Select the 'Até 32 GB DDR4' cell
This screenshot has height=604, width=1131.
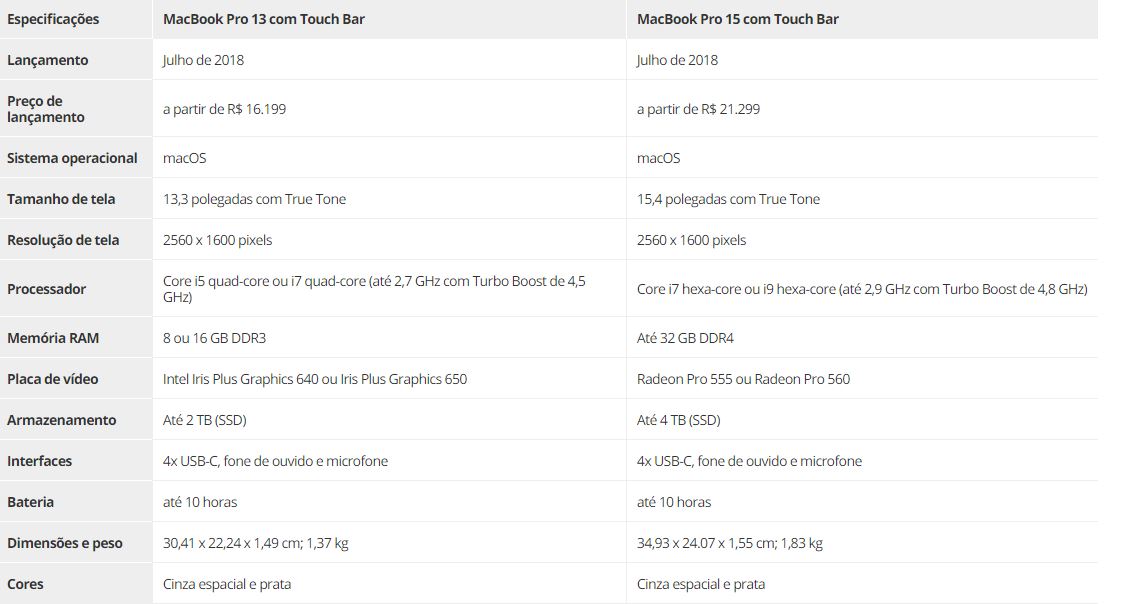[685, 338]
